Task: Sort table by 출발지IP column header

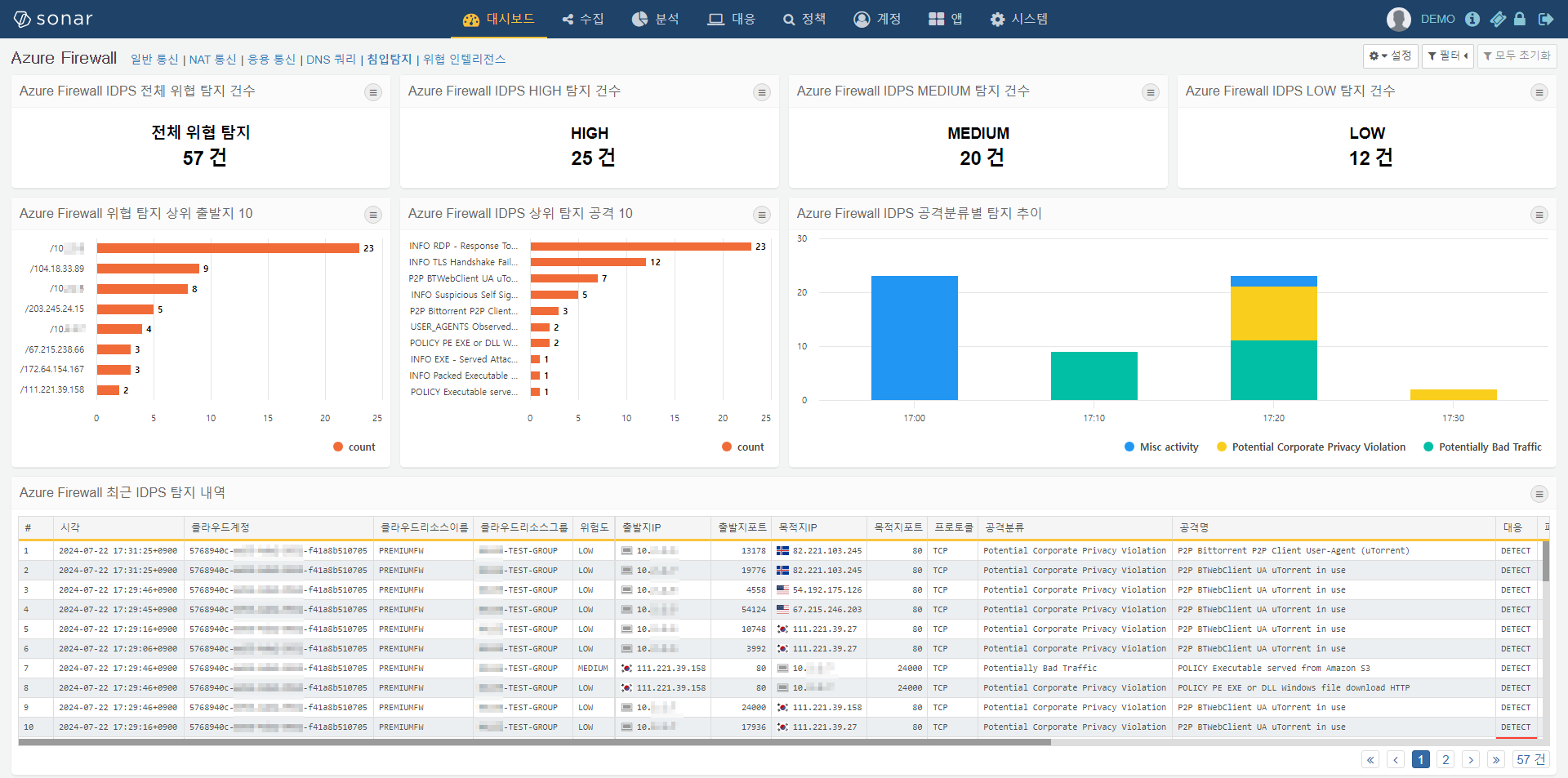Action: pyautogui.click(x=663, y=527)
